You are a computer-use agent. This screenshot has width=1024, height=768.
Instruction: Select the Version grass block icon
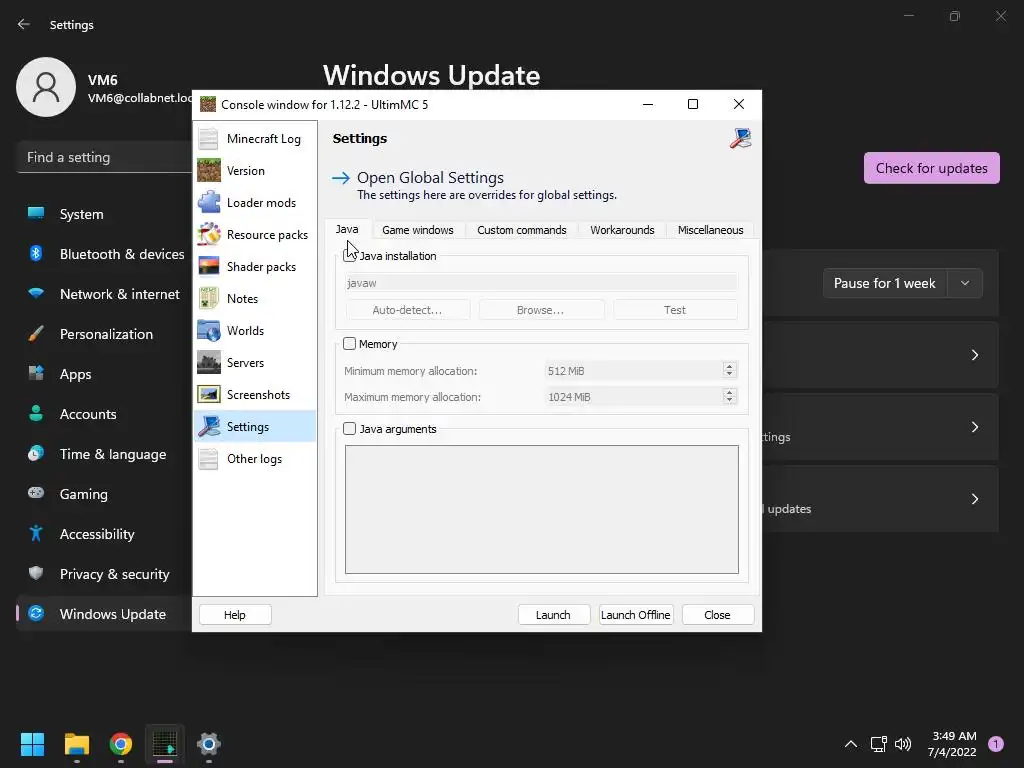pos(209,170)
